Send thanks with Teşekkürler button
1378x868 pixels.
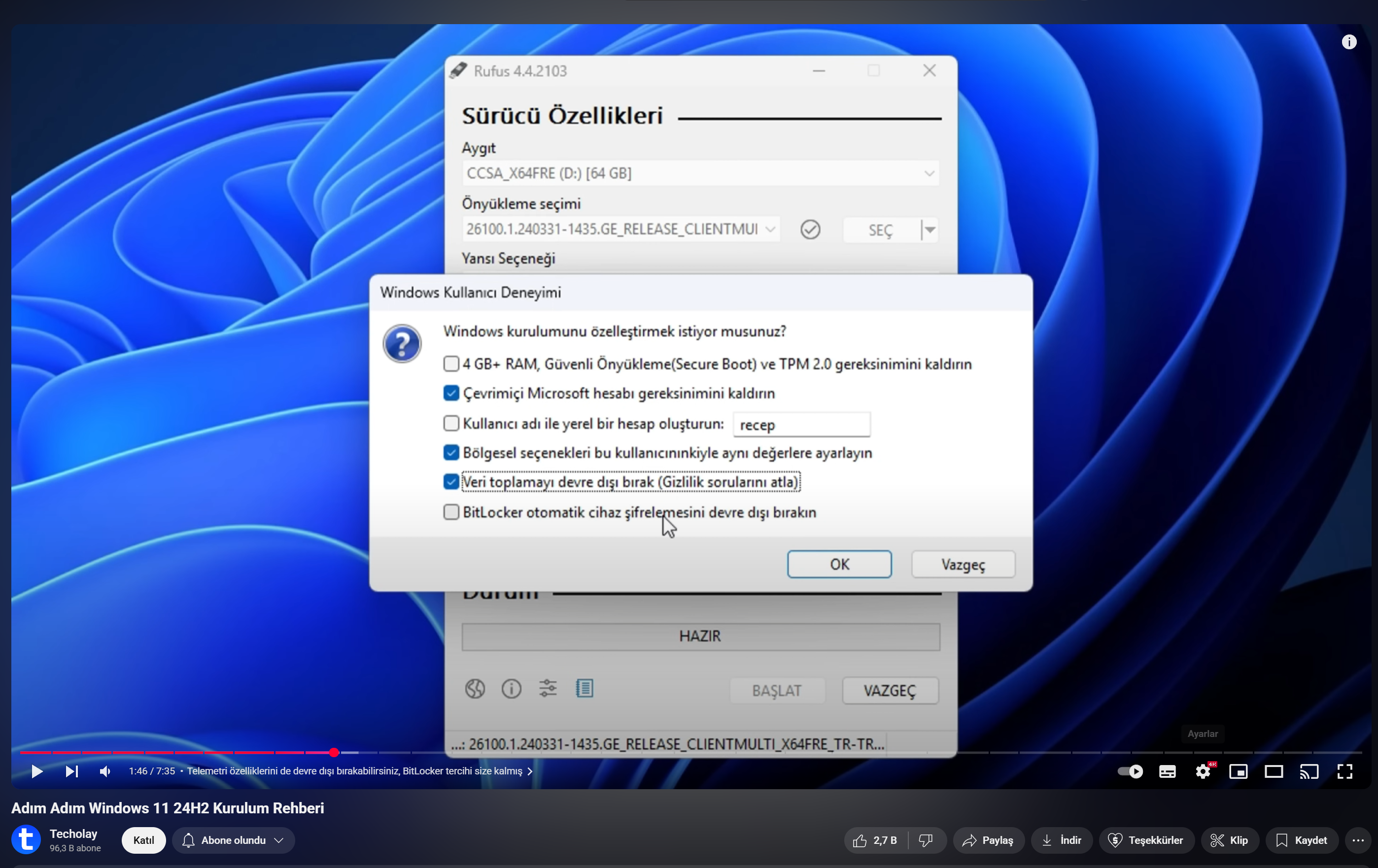click(1146, 840)
